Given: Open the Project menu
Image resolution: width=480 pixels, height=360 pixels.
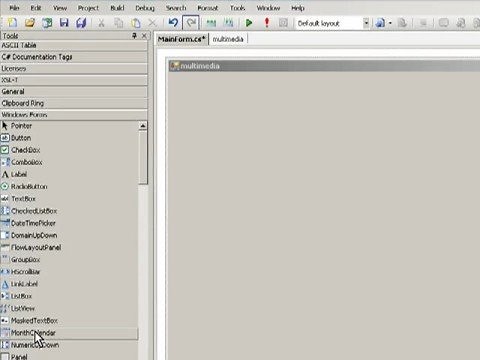Looking at the screenshot, I should pyautogui.click(x=88, y=8).
